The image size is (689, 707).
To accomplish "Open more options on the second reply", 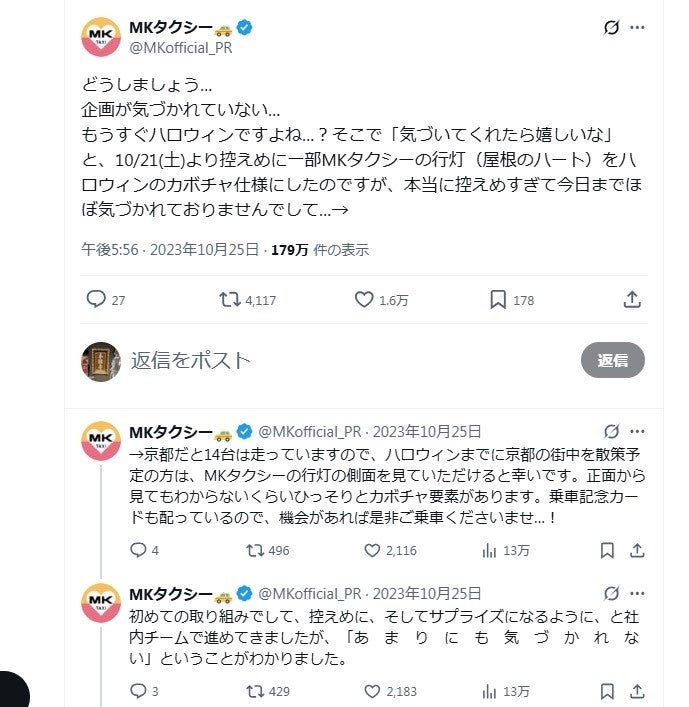I will (x=637, y=593).
